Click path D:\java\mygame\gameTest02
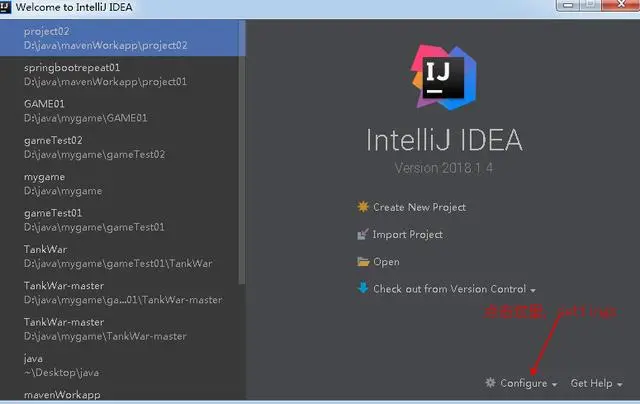This screenshot has width=640, height=404. [x=94, y=154]
